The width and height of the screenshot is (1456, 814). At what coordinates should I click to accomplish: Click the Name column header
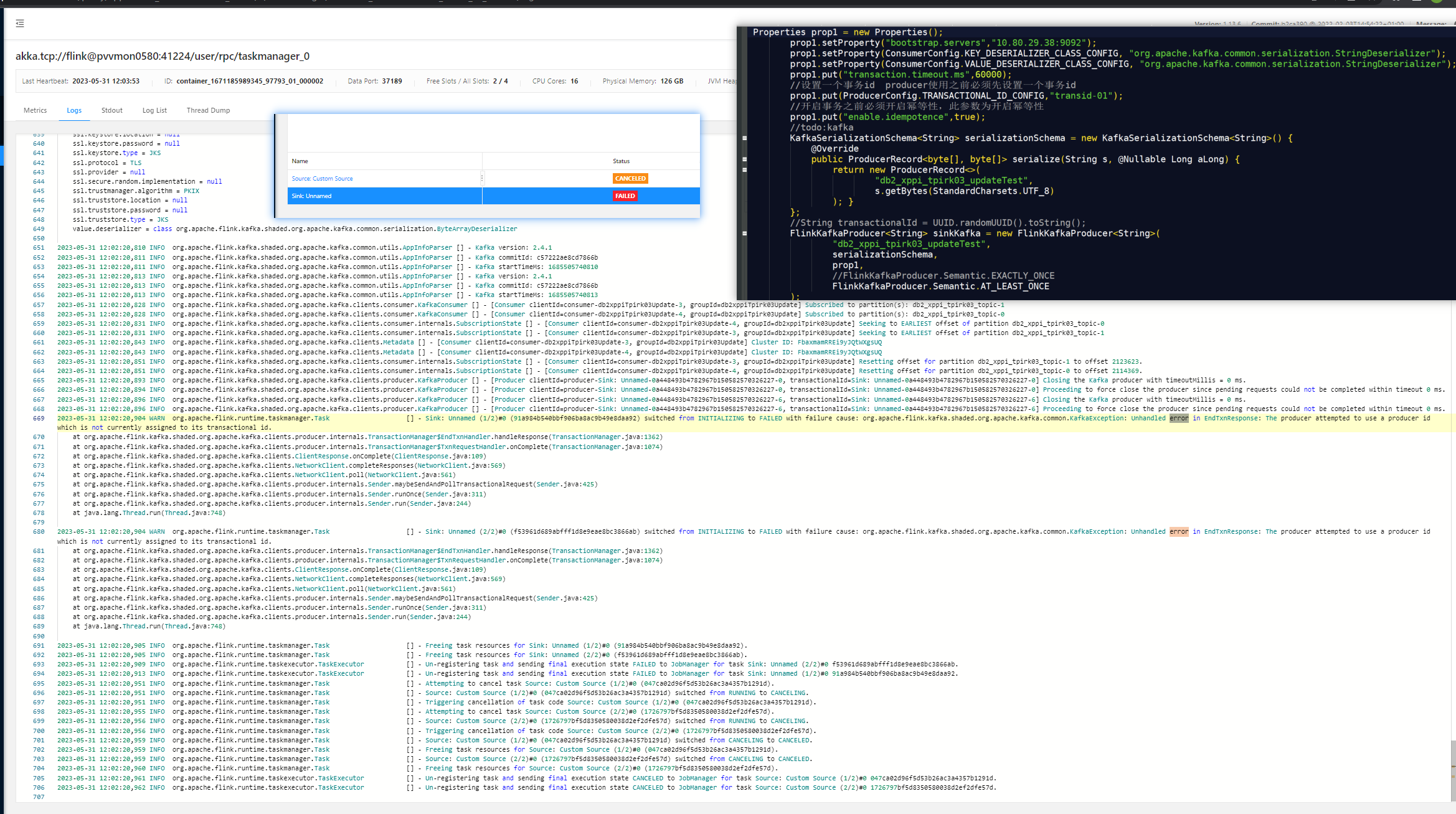pyautogui.click(x=300, y=161)
